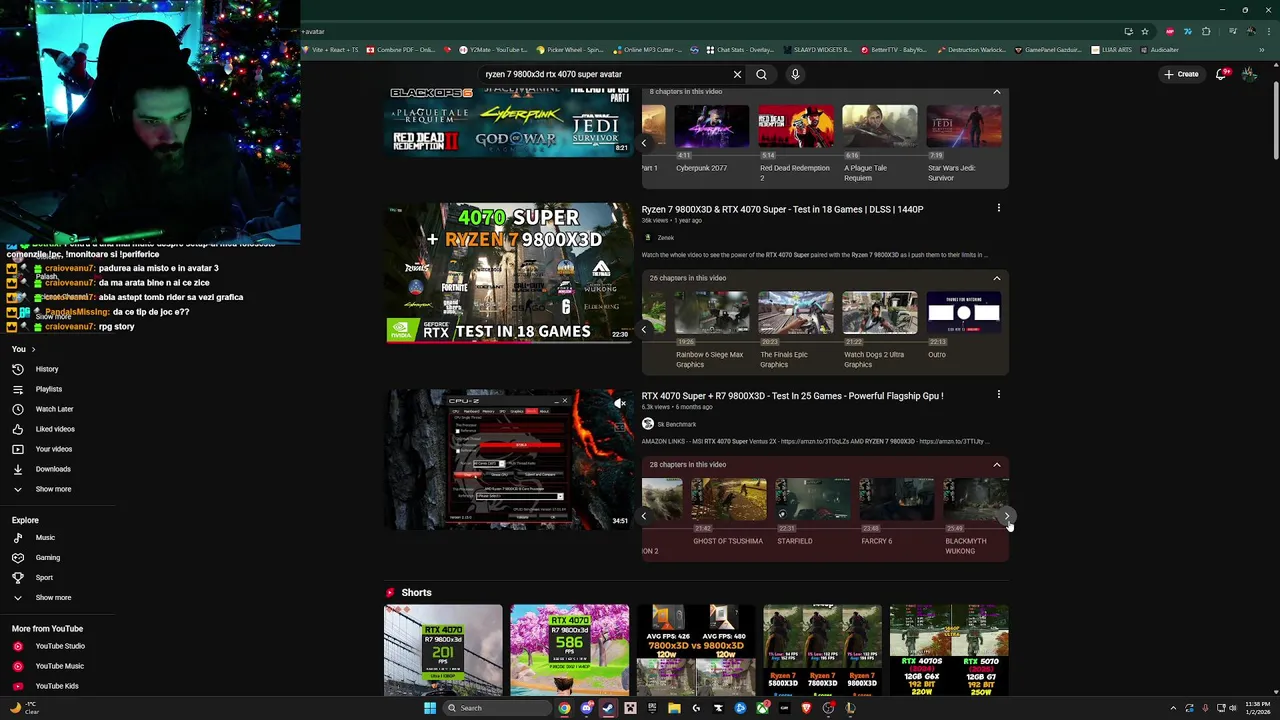Open the Y2Mate bookmark

tap(491, 49)
